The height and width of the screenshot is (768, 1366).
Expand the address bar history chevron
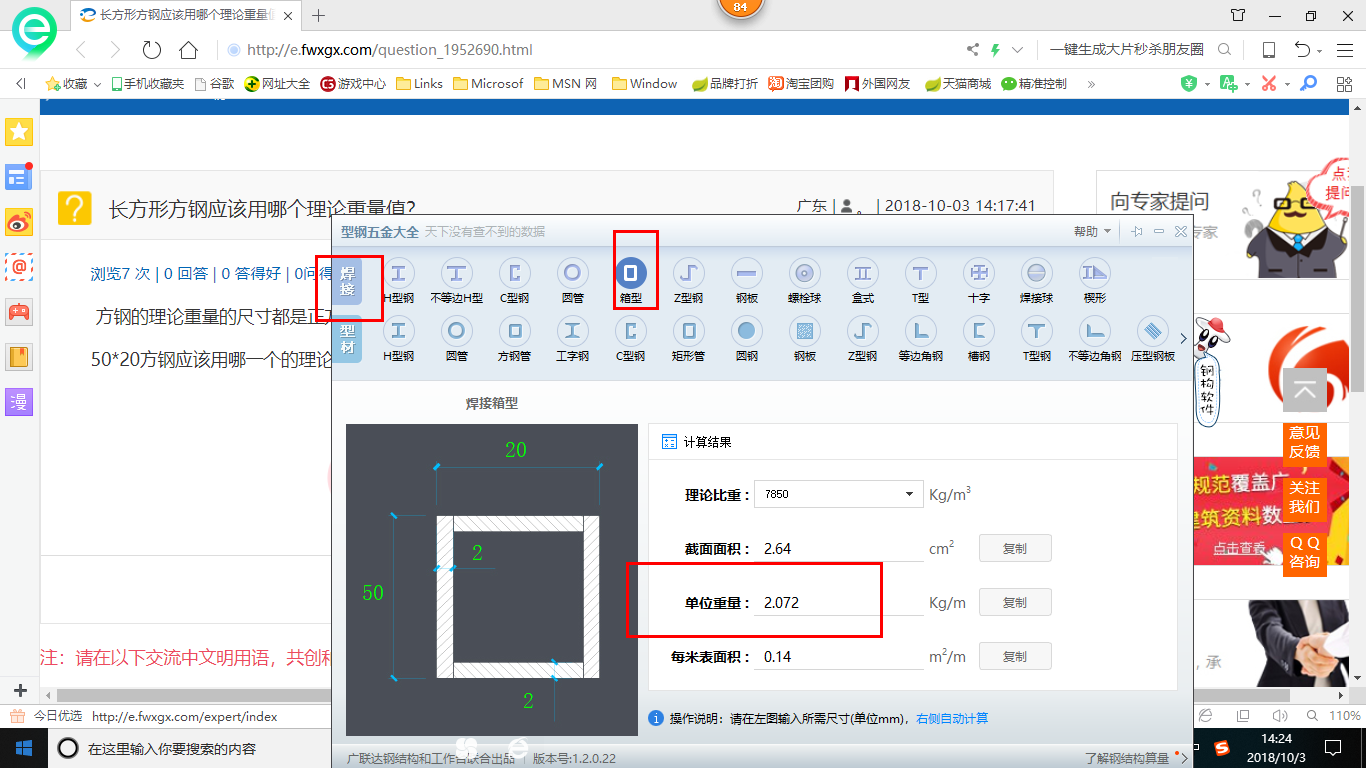[x=1017, y=50]
